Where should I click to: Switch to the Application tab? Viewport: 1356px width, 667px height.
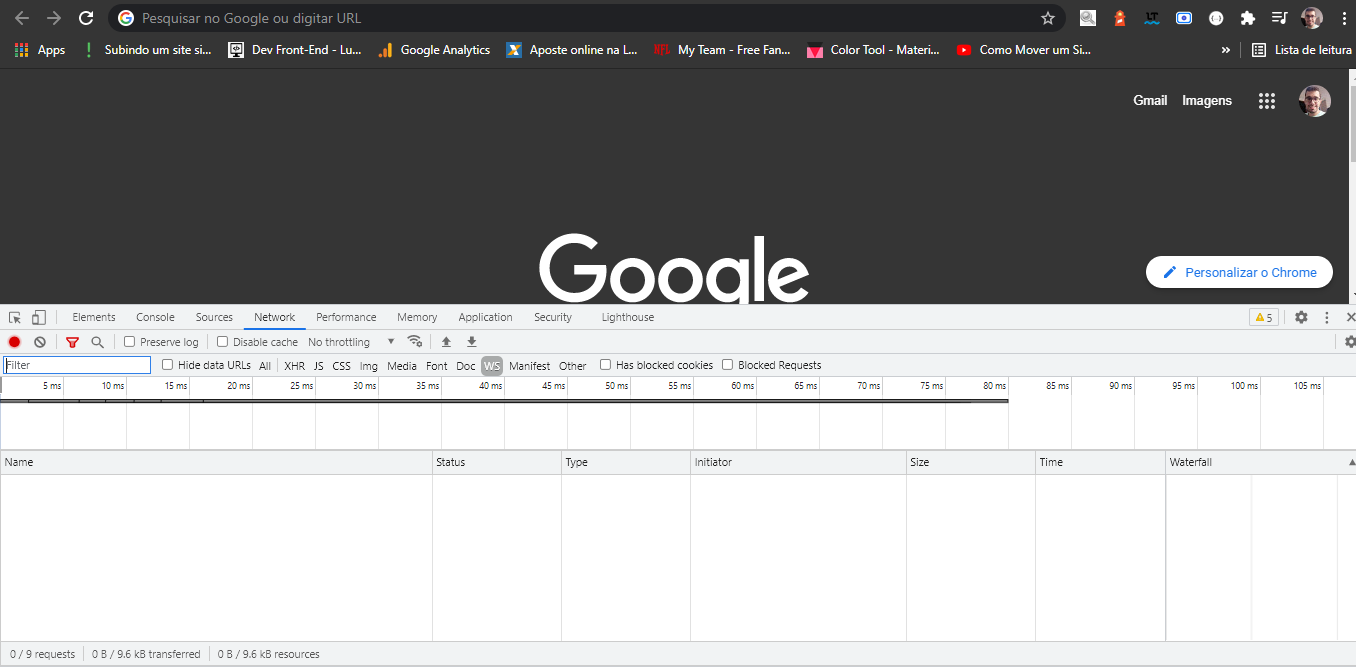tap(485, 317)
